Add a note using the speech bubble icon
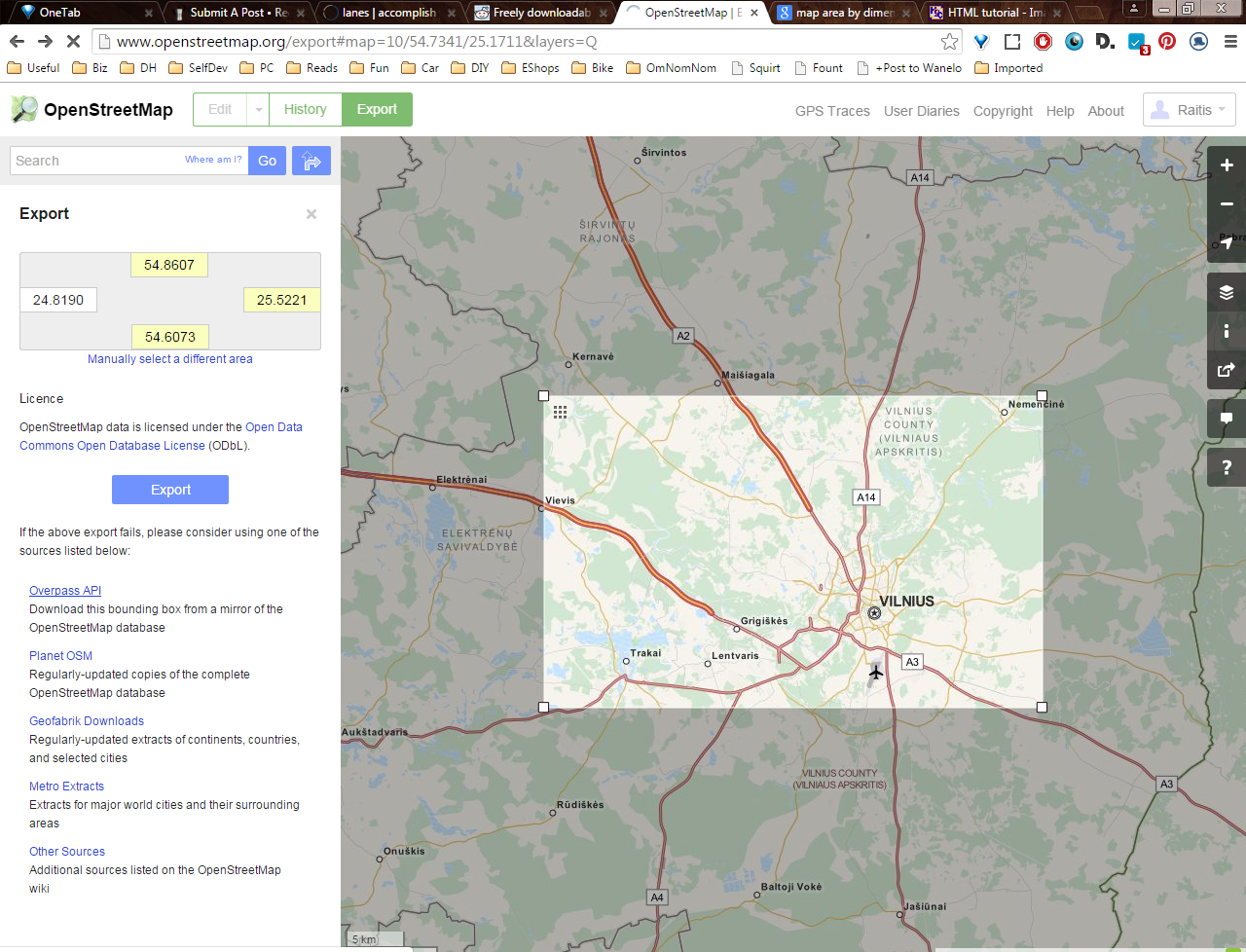Screen dimensions: 1246x952 pos(1226,418)
